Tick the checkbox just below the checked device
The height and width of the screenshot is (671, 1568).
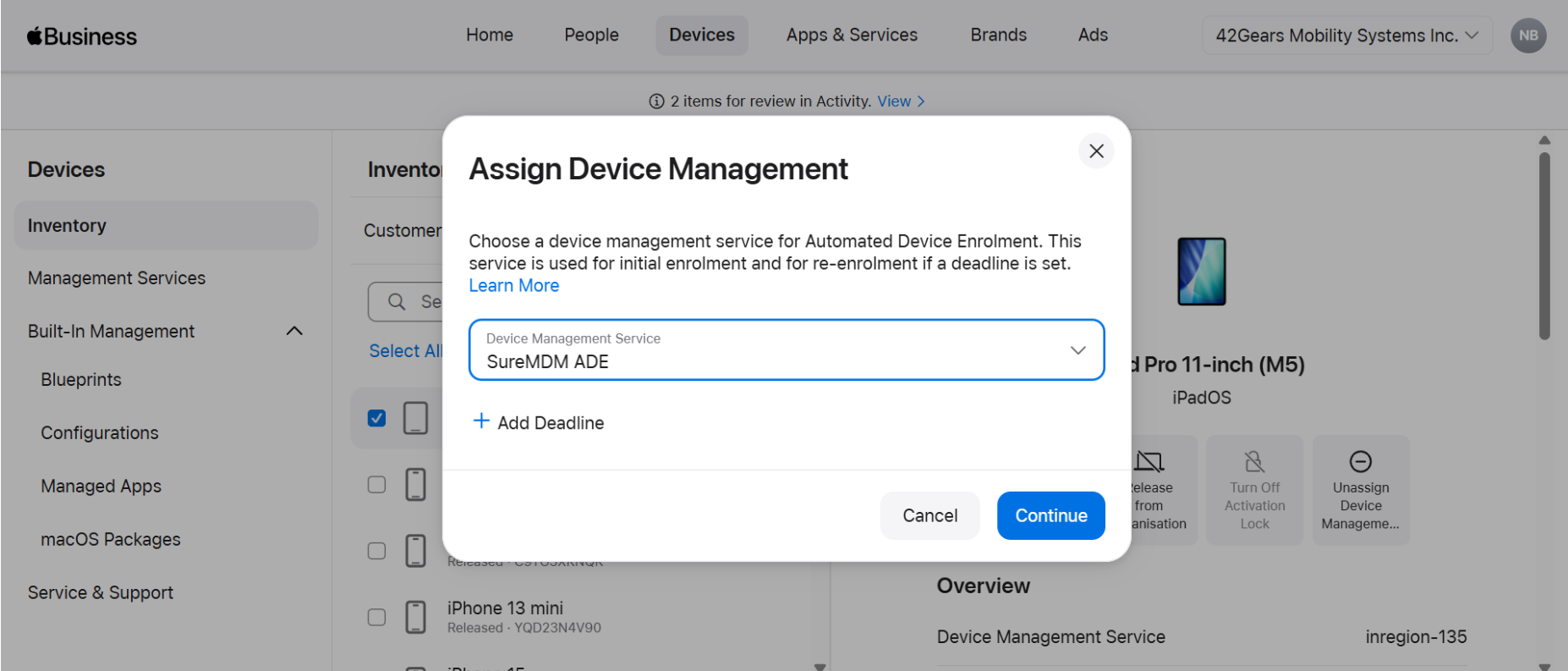[377, 484]
